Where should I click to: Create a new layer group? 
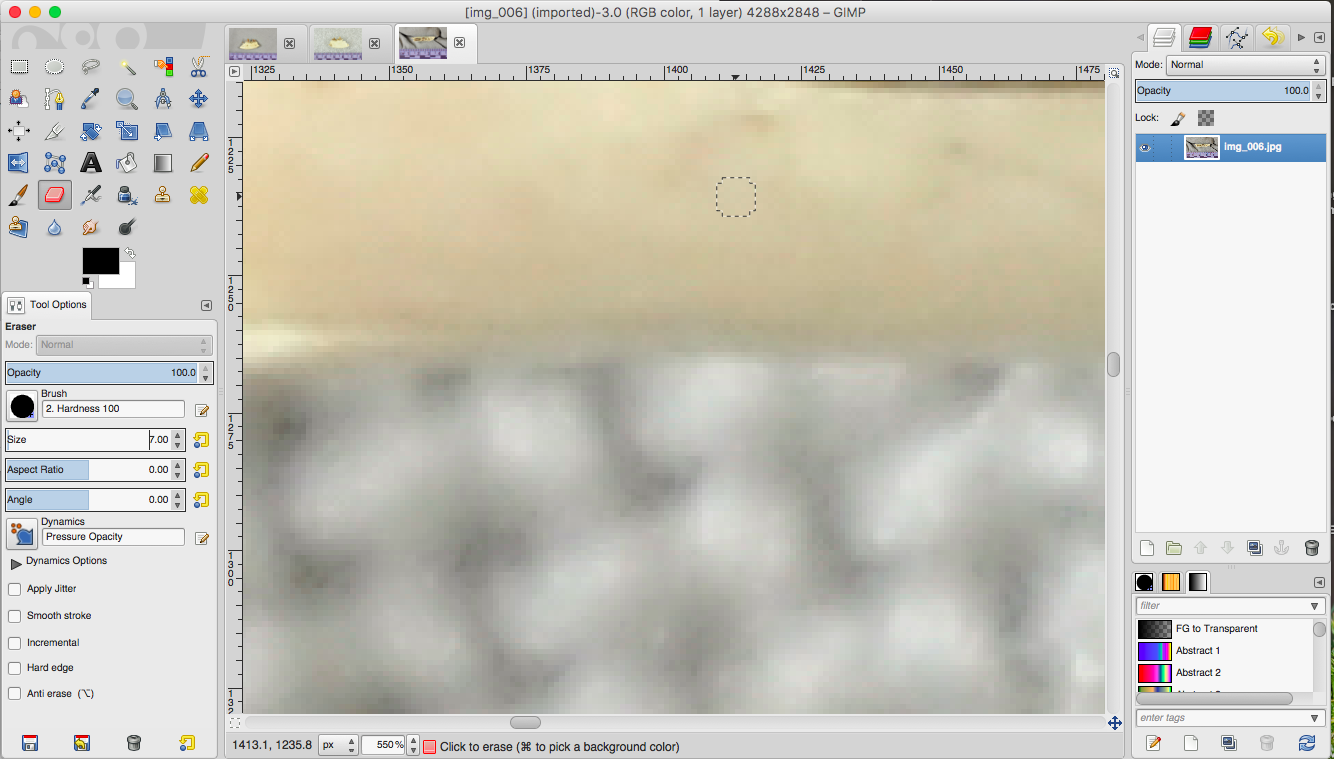[x=1174, y=548]
